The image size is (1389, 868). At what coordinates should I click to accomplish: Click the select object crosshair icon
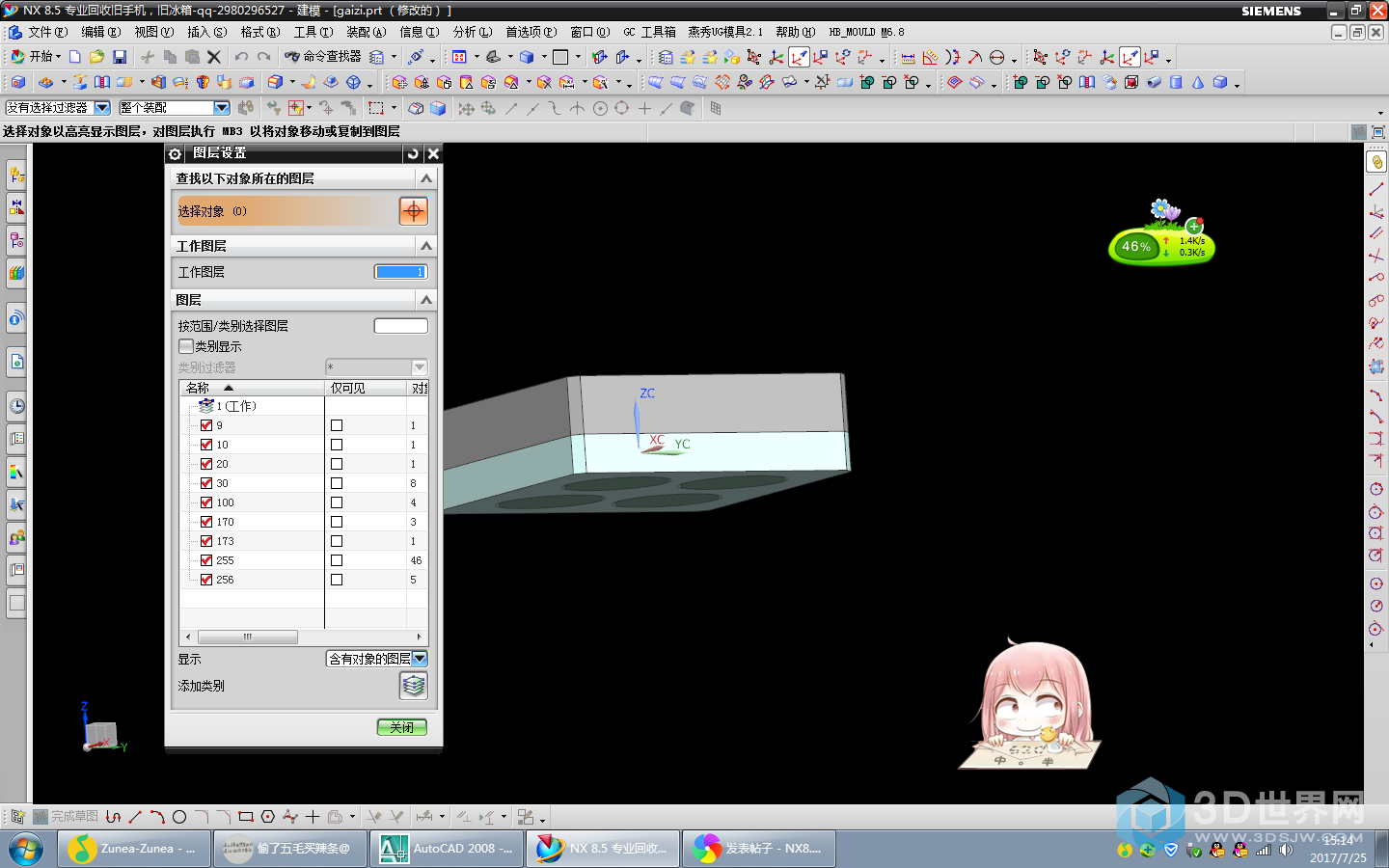pyautogui.click(x=413, y=211)
